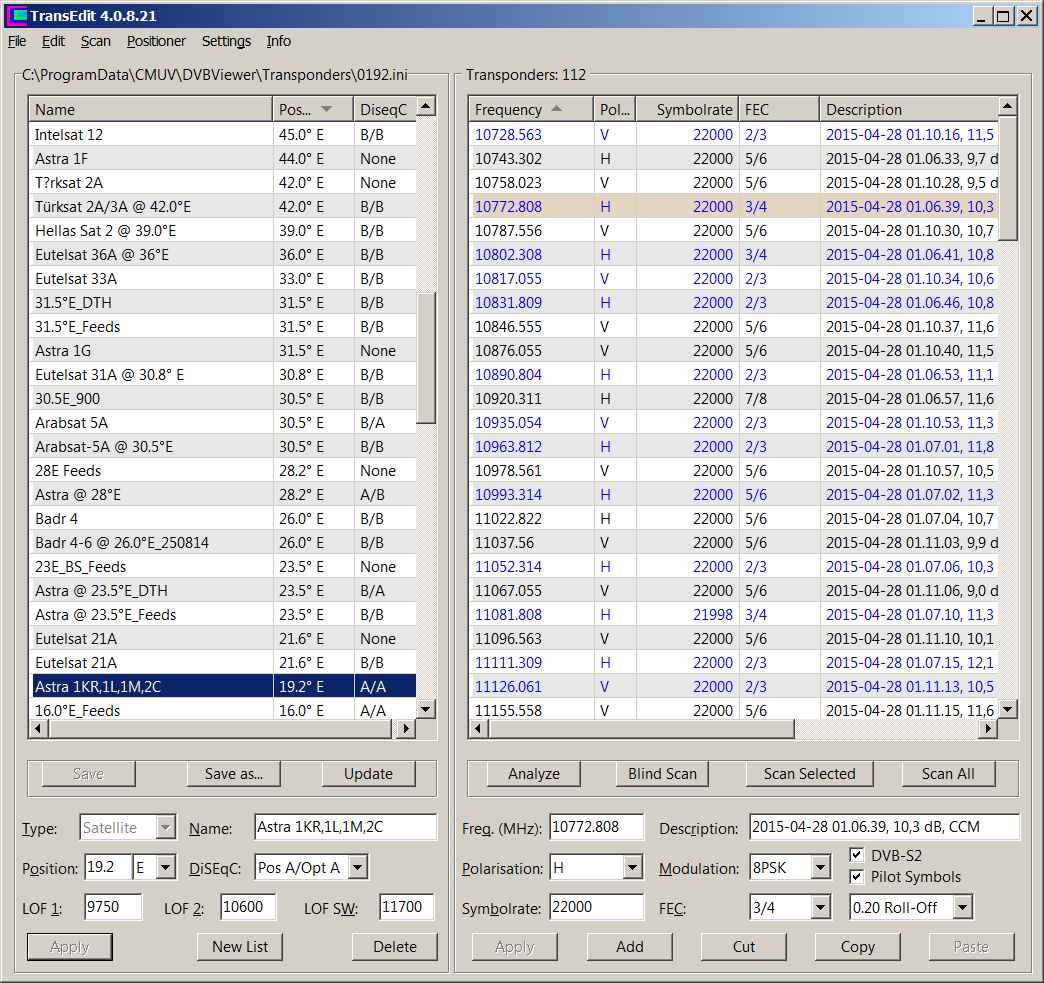This screenshot has width=1044, height=983.
Task: Disable the Pilot Symbols checkbox
Action: pyautogui.click(x=856, y=877)
